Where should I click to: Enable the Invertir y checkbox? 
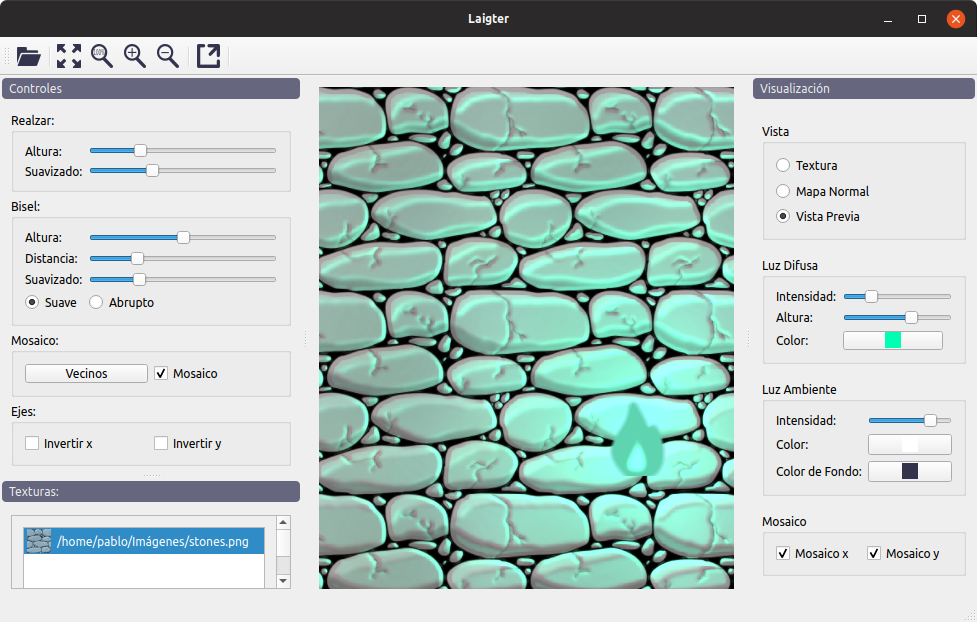pos(161,443)
